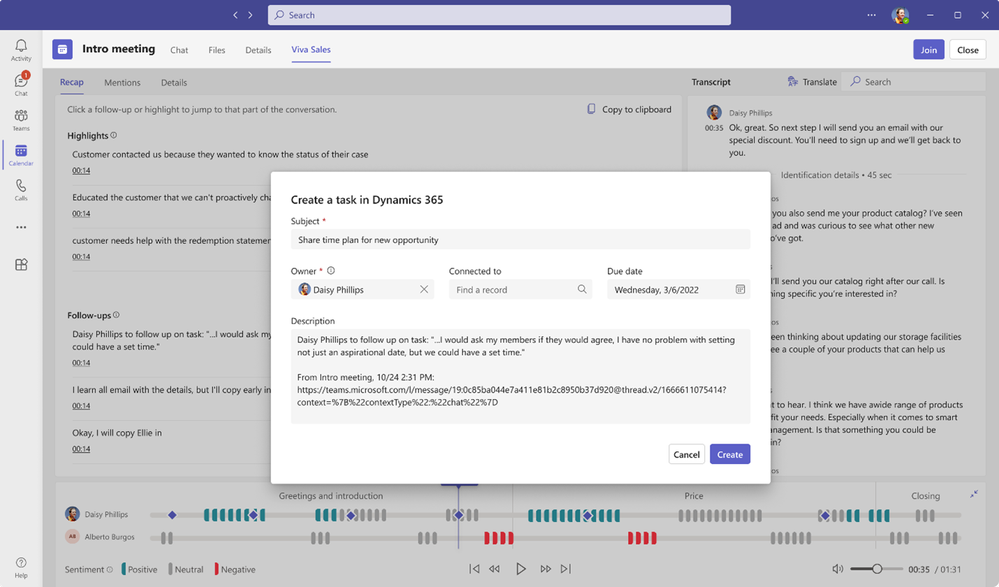Click the Price section label in timeline
999x587 pixels.
(x=694, y=495)
